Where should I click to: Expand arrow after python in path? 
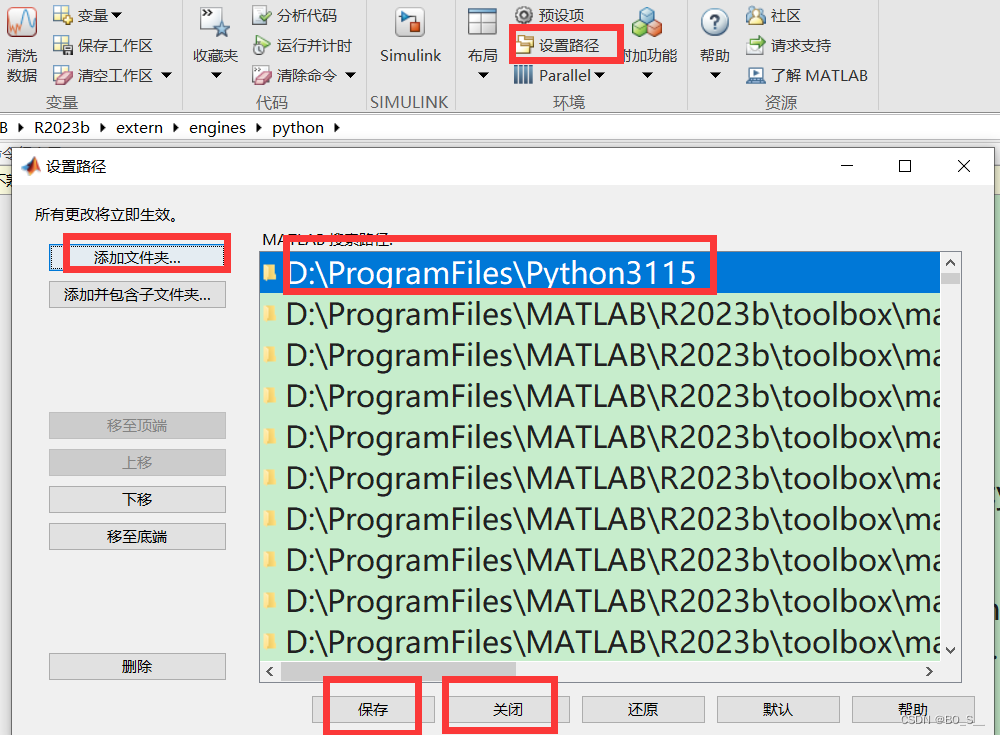click(337, 128)
